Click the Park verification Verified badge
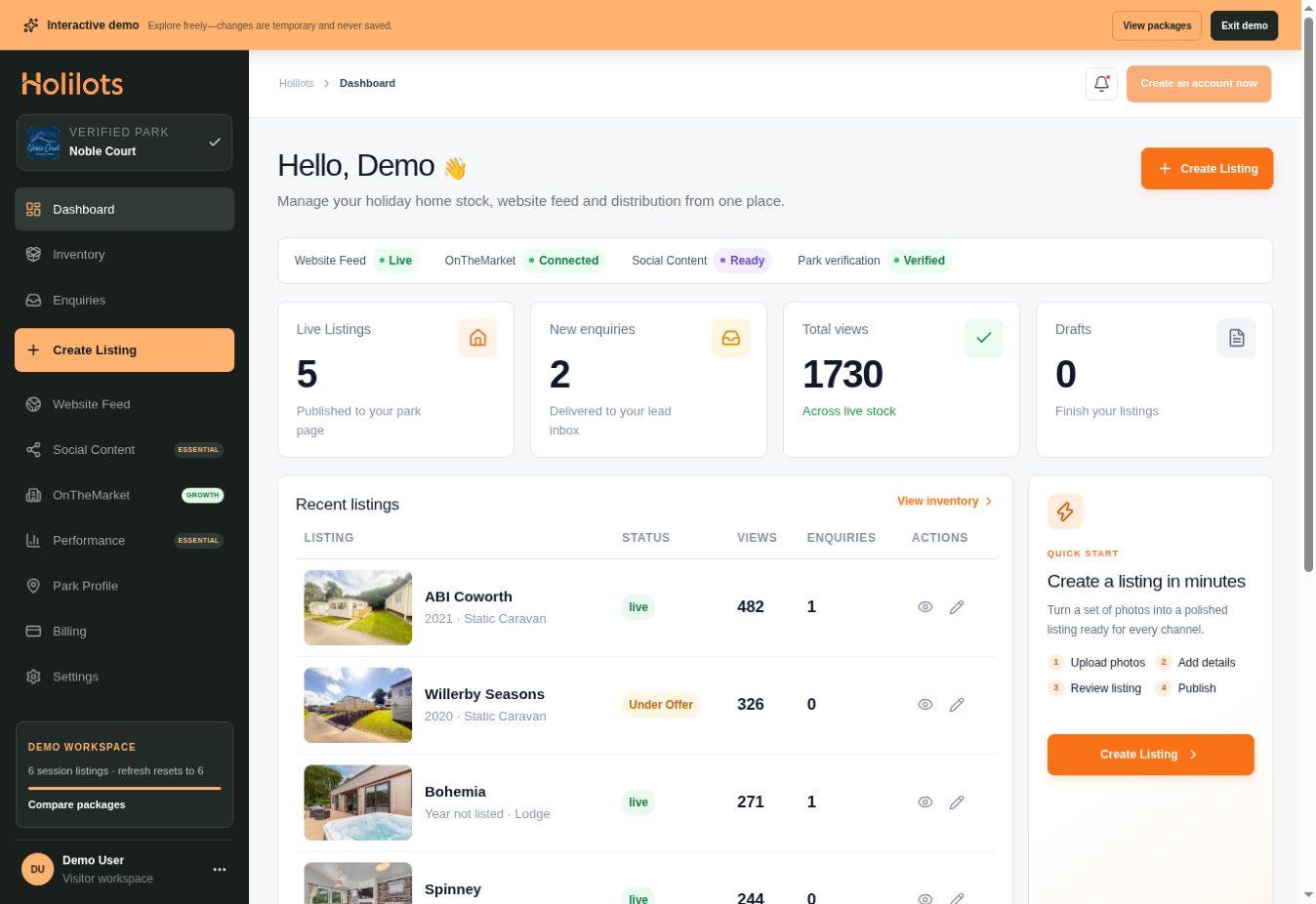This screenshot has width=1316, height=904. point(920,261)
